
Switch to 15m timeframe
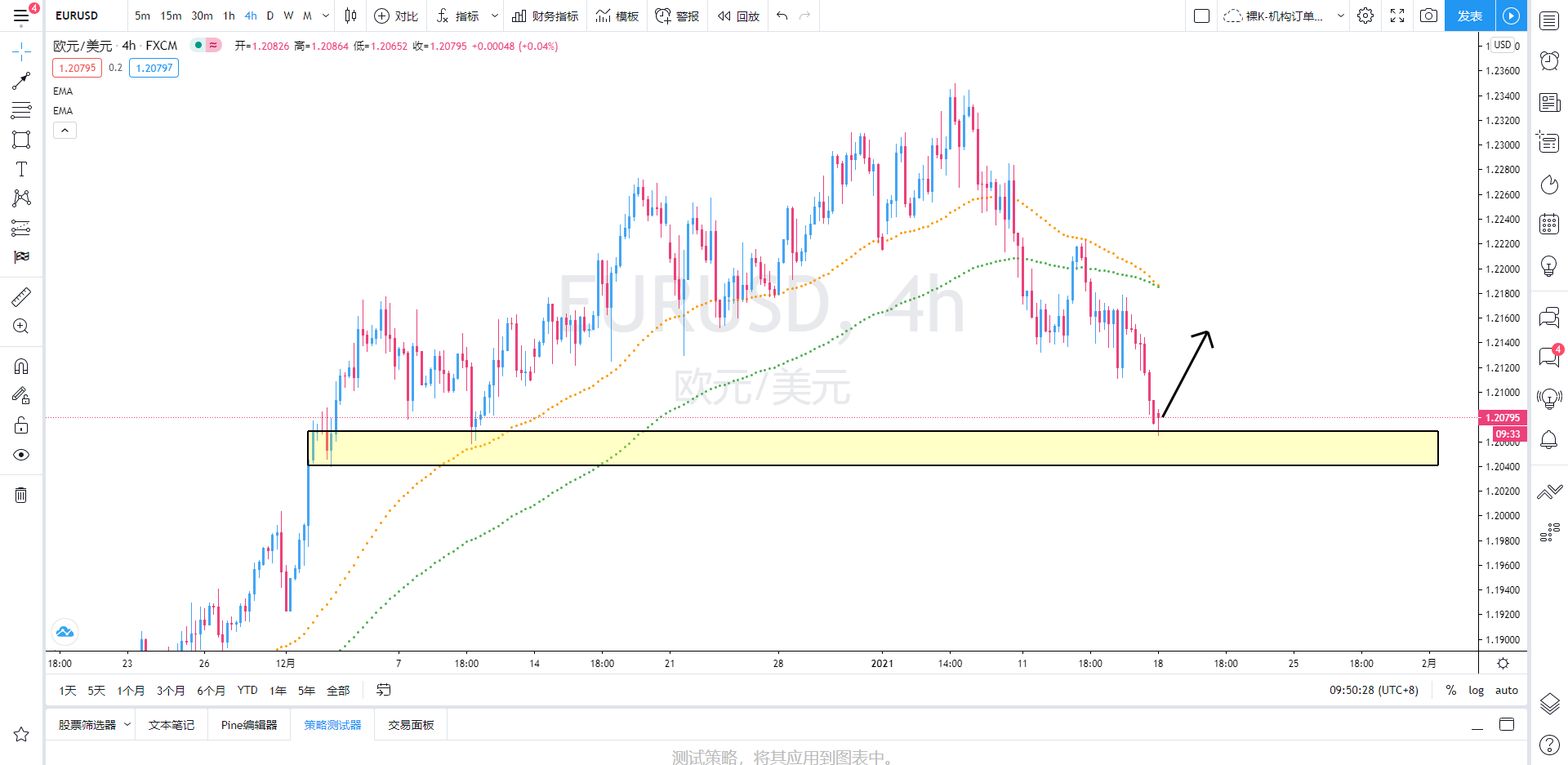click(171, 16)
